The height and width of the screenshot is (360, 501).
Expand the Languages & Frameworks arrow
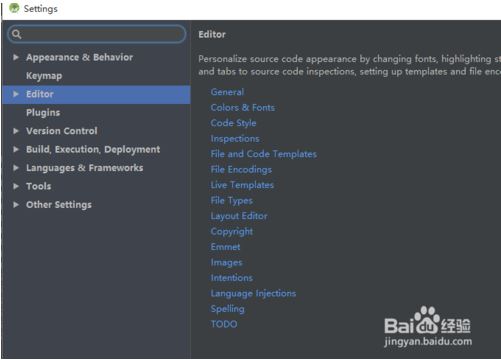[x=16, y=168]
